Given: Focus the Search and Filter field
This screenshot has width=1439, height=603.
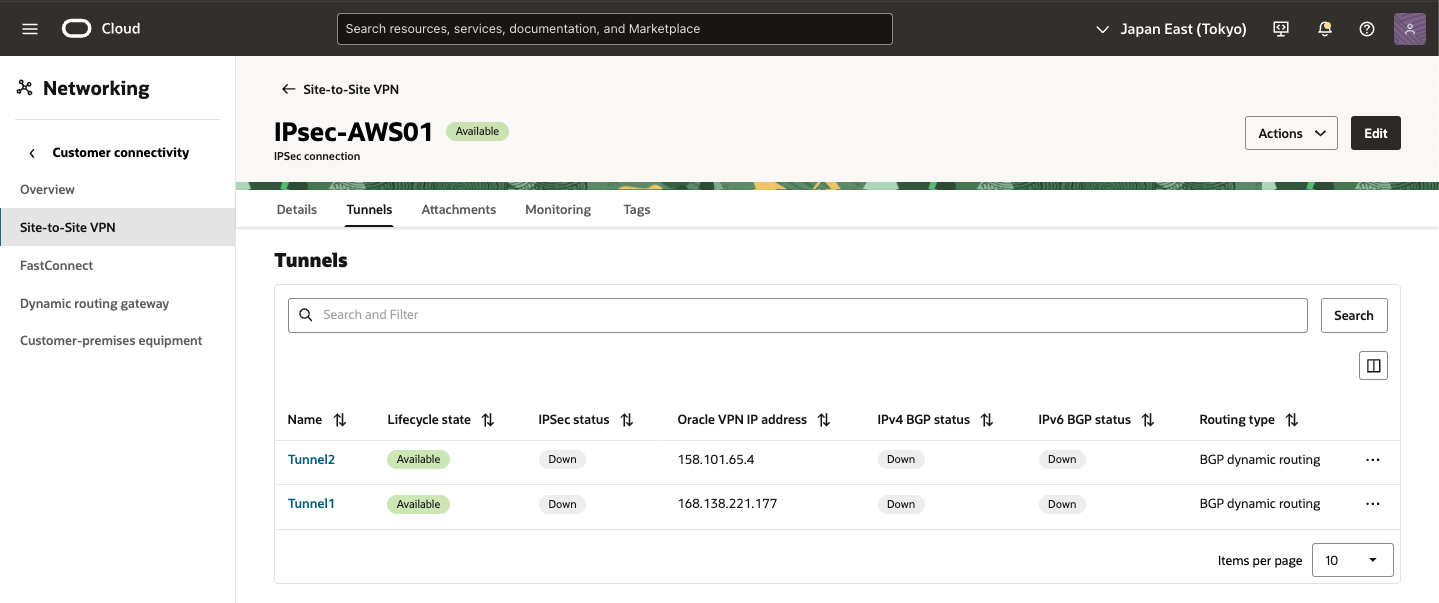Looking at the screenshot, I should coord(798,315).
